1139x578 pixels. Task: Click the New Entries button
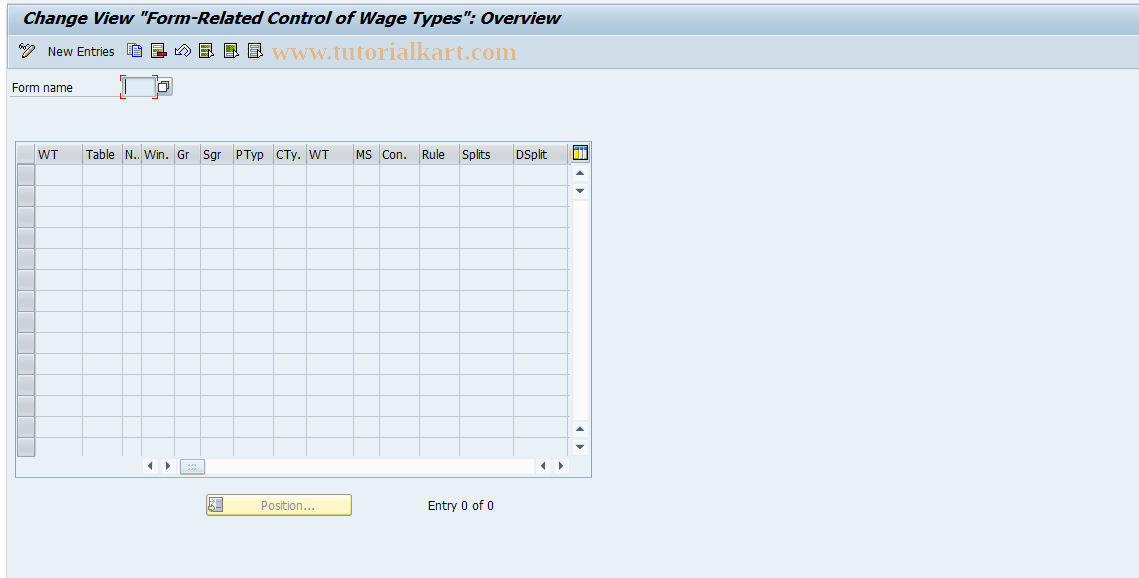[x=81, y=52]
